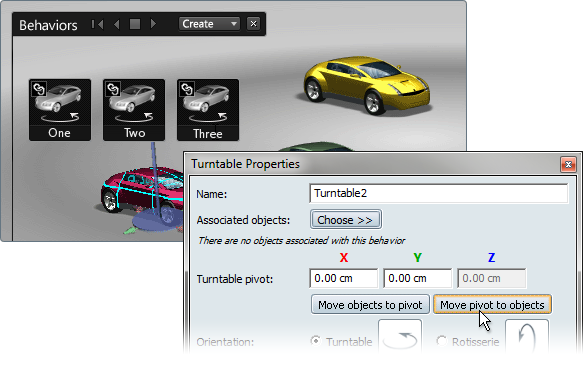Click the link icon on behavior One
585x366 pixels.
(x=39, y=89)
